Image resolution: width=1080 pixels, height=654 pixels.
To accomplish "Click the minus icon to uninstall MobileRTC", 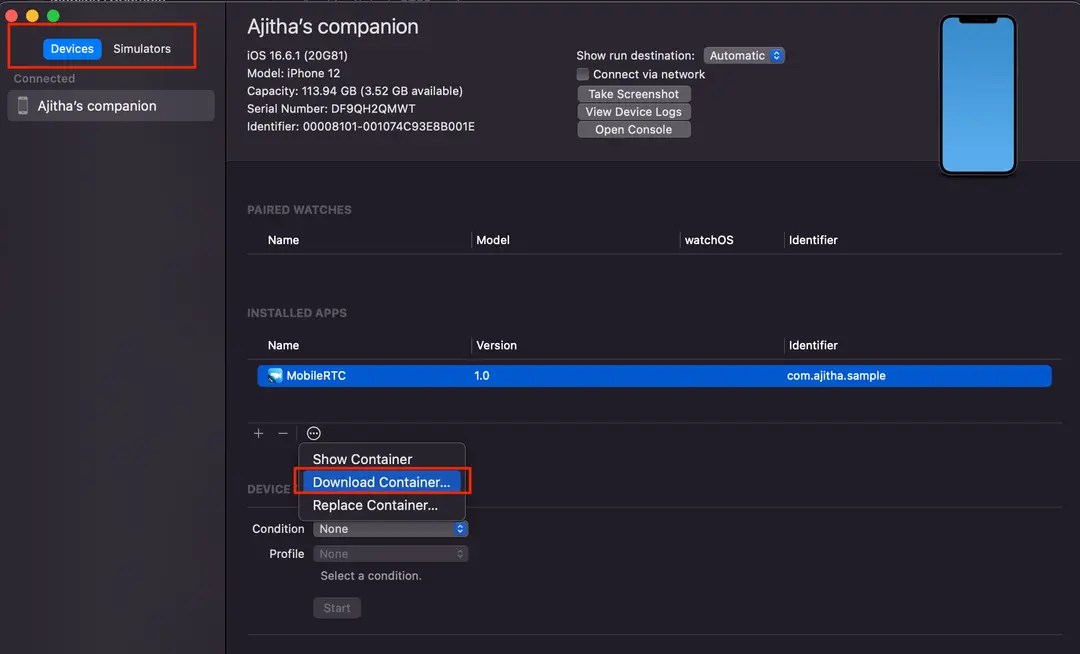I will tap(282, 433).
